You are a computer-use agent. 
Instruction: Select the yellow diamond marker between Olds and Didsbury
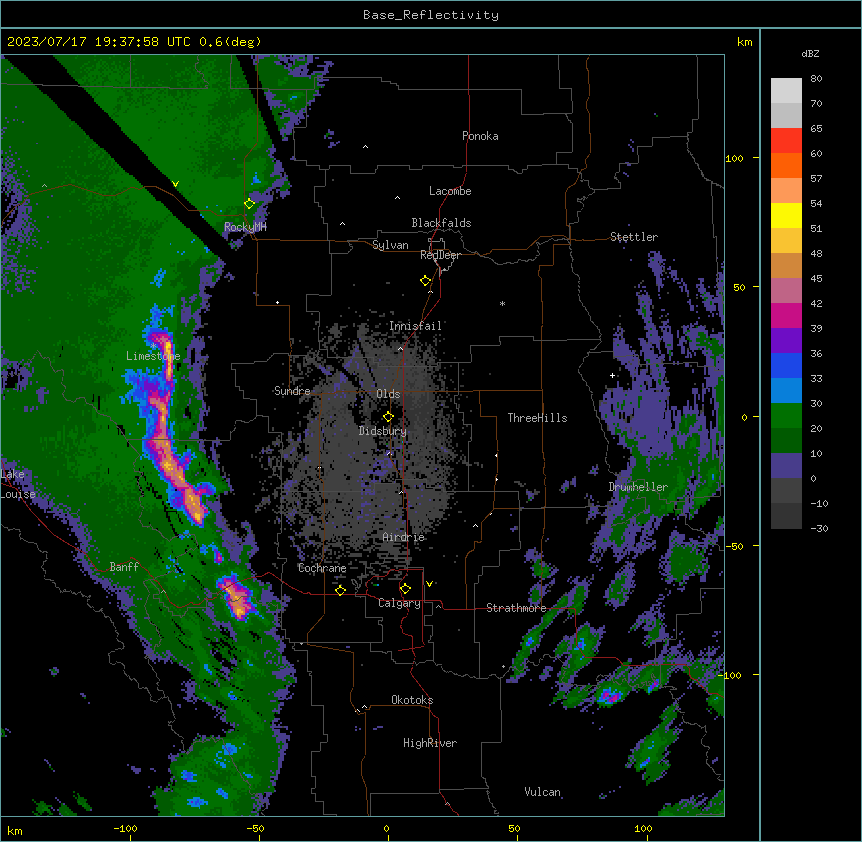(388, 417)
